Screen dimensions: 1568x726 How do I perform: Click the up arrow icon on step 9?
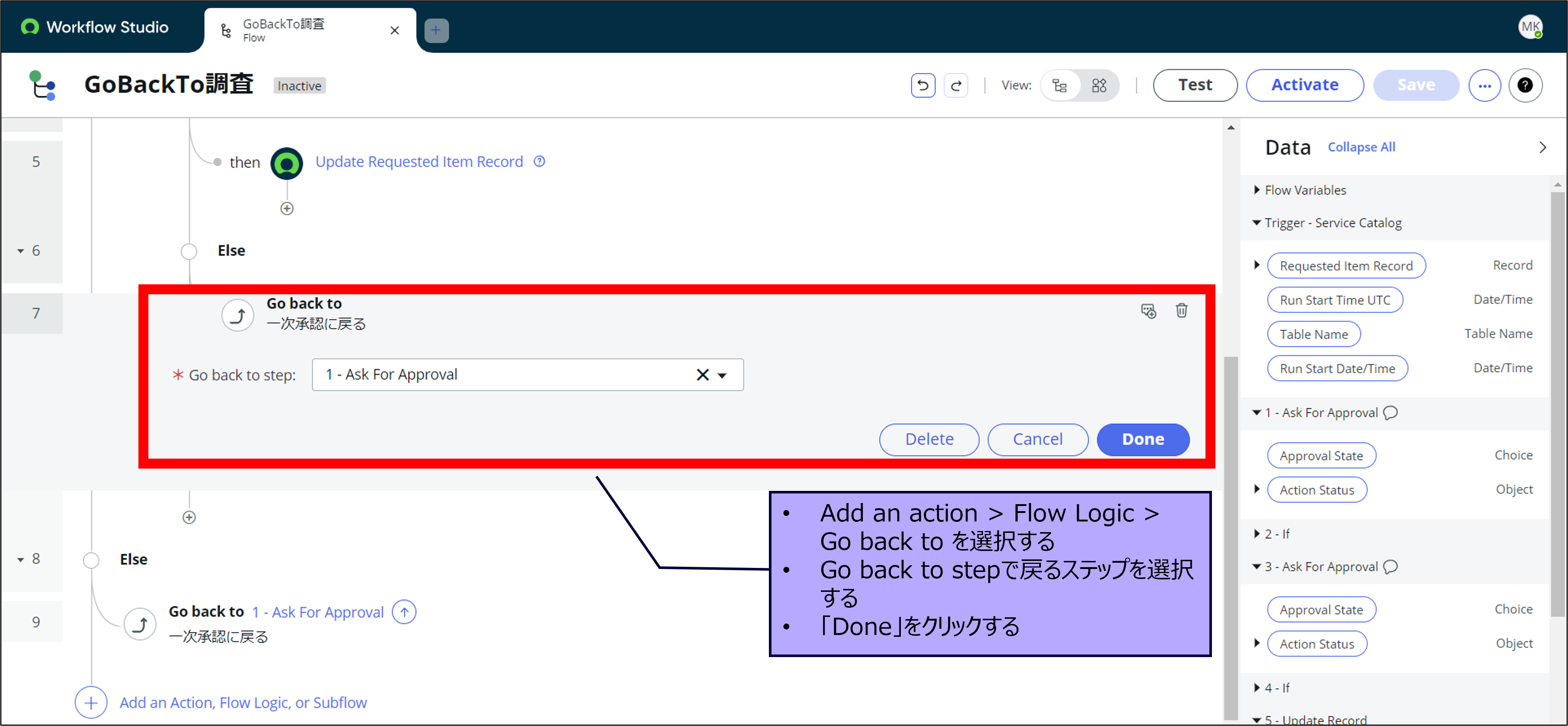404,612
